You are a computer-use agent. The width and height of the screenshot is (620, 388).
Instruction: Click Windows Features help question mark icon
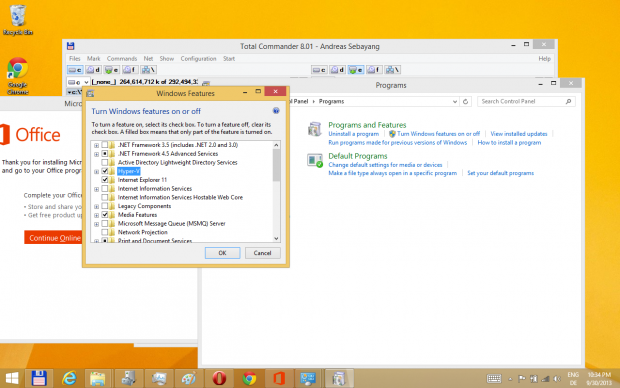pos(276,111)
